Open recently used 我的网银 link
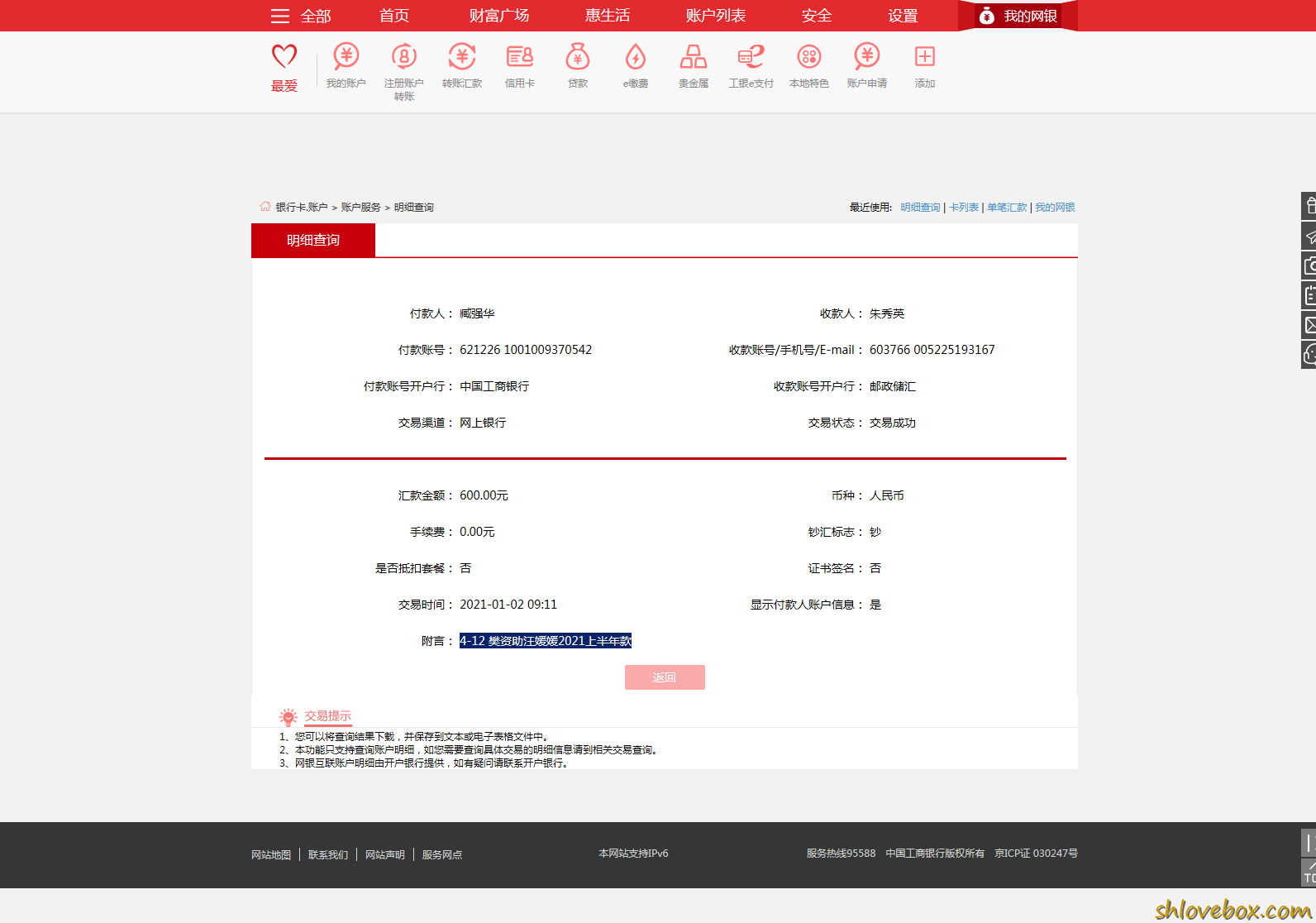 (1055, 208)
